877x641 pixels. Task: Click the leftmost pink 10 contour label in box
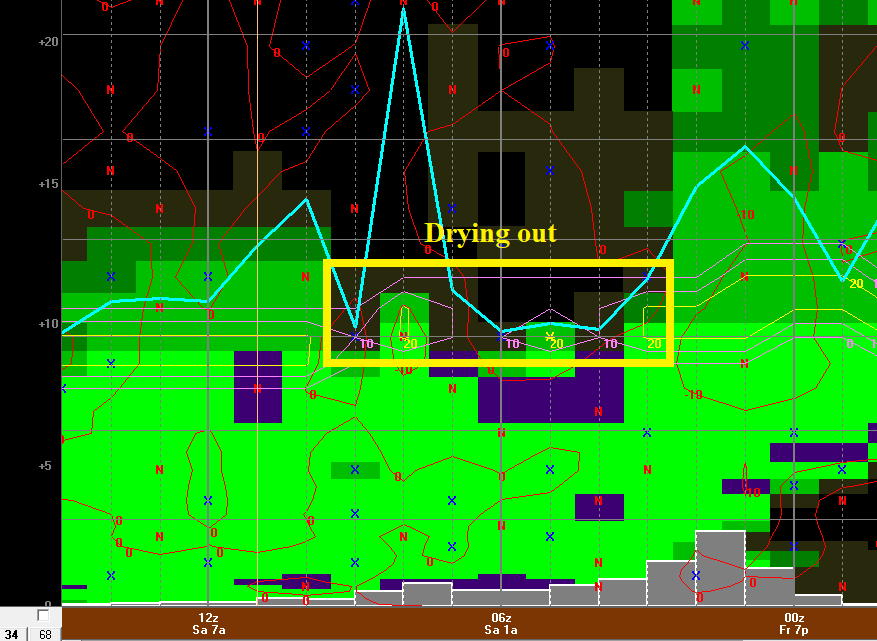pos(366,344)
